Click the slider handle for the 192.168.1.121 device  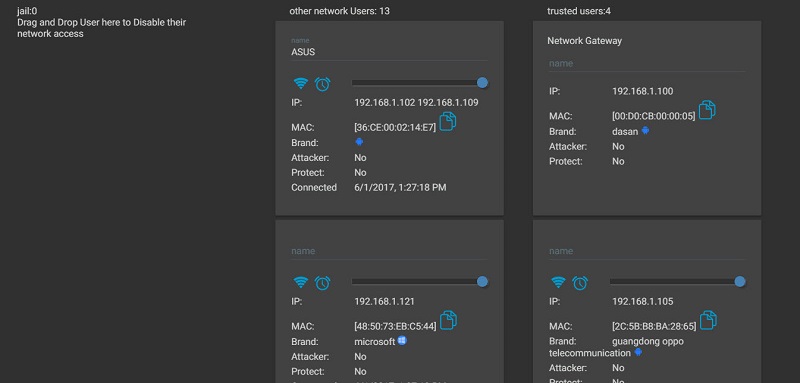tap(482, 282)
